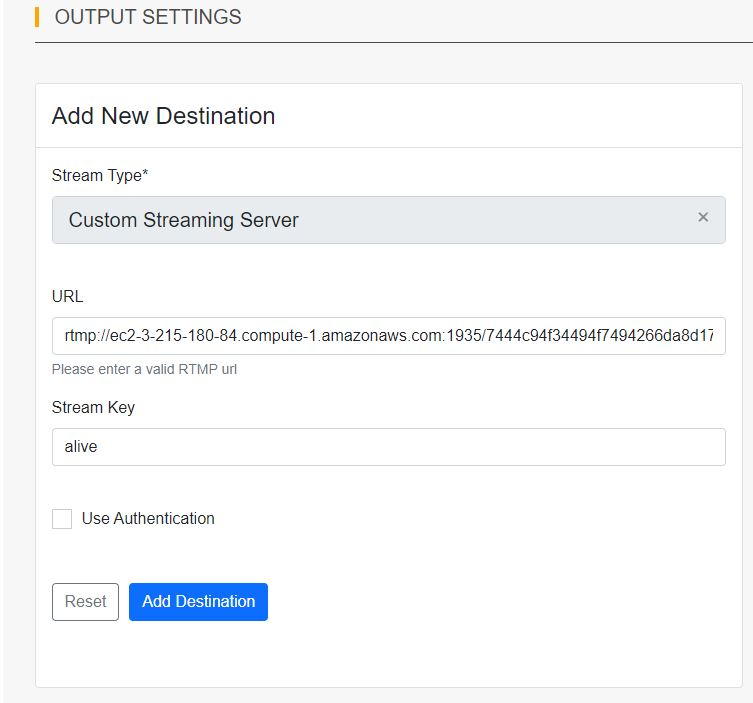Clear the Stream Type selection using × icon
The height and width of the screenshot is (703, 753).
[703, 217]
